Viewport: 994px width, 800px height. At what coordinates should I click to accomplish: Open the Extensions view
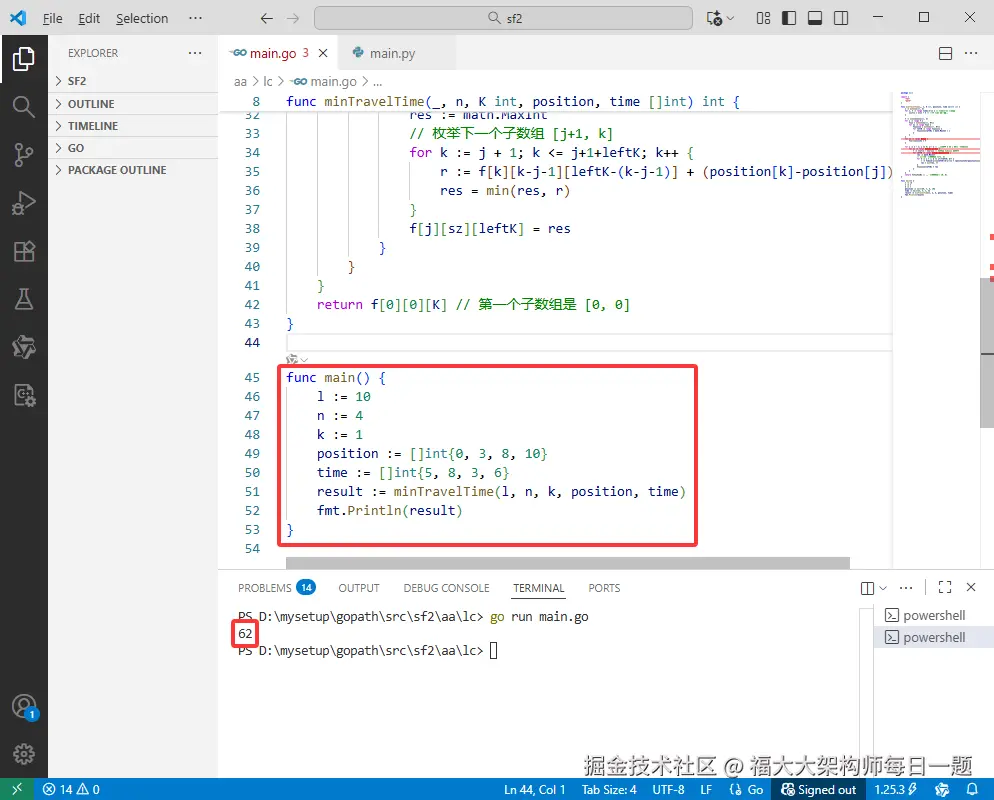(23, 251)
